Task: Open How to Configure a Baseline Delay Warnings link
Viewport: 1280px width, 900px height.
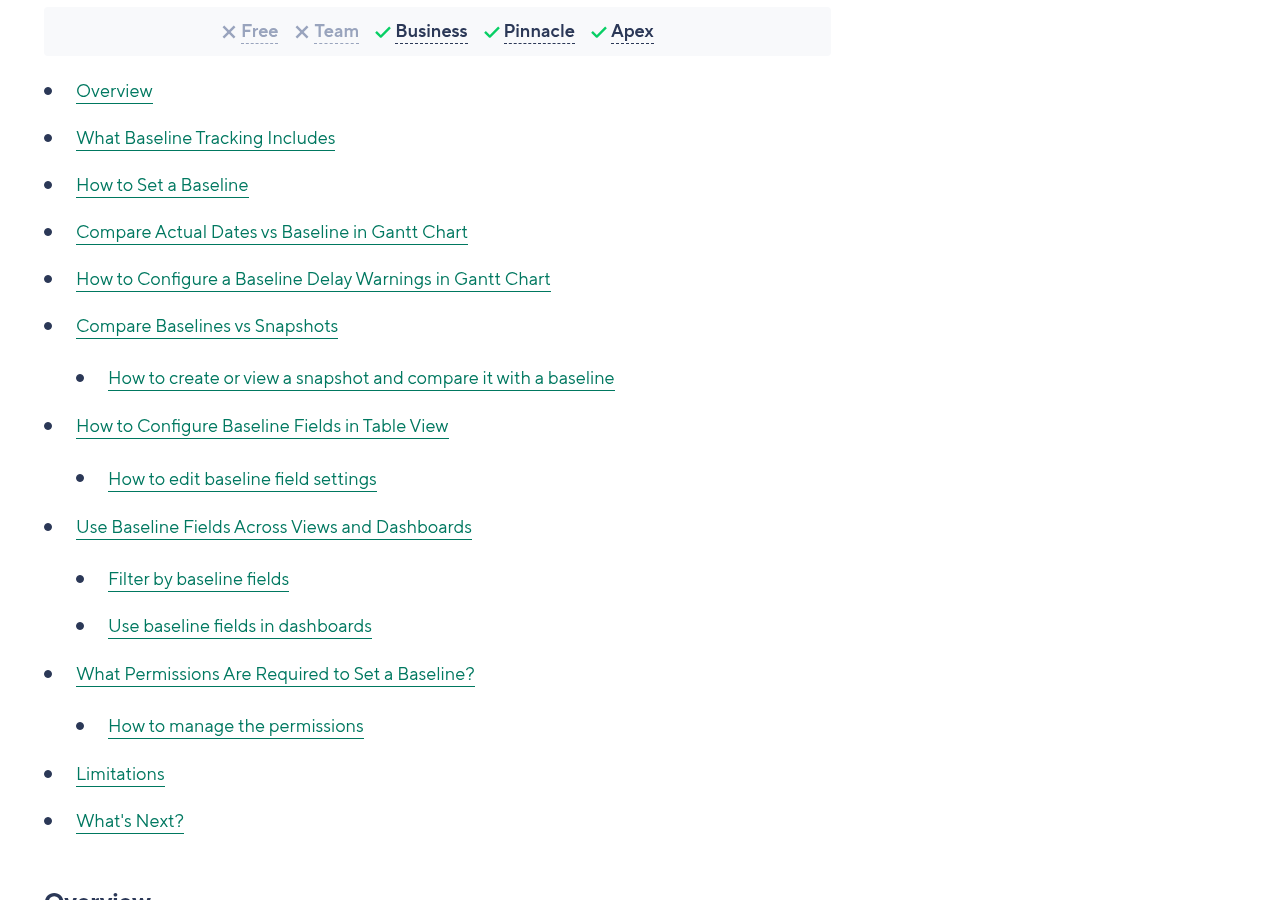Action: 313,279
